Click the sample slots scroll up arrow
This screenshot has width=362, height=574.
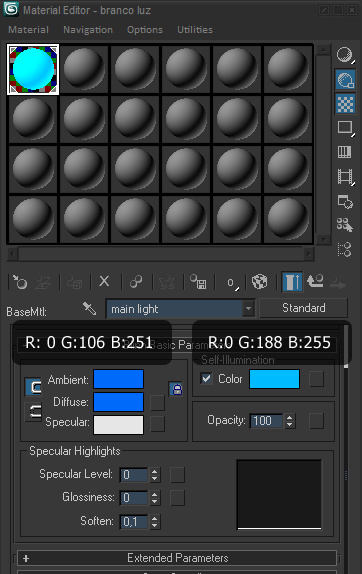(x=323, y=49)
